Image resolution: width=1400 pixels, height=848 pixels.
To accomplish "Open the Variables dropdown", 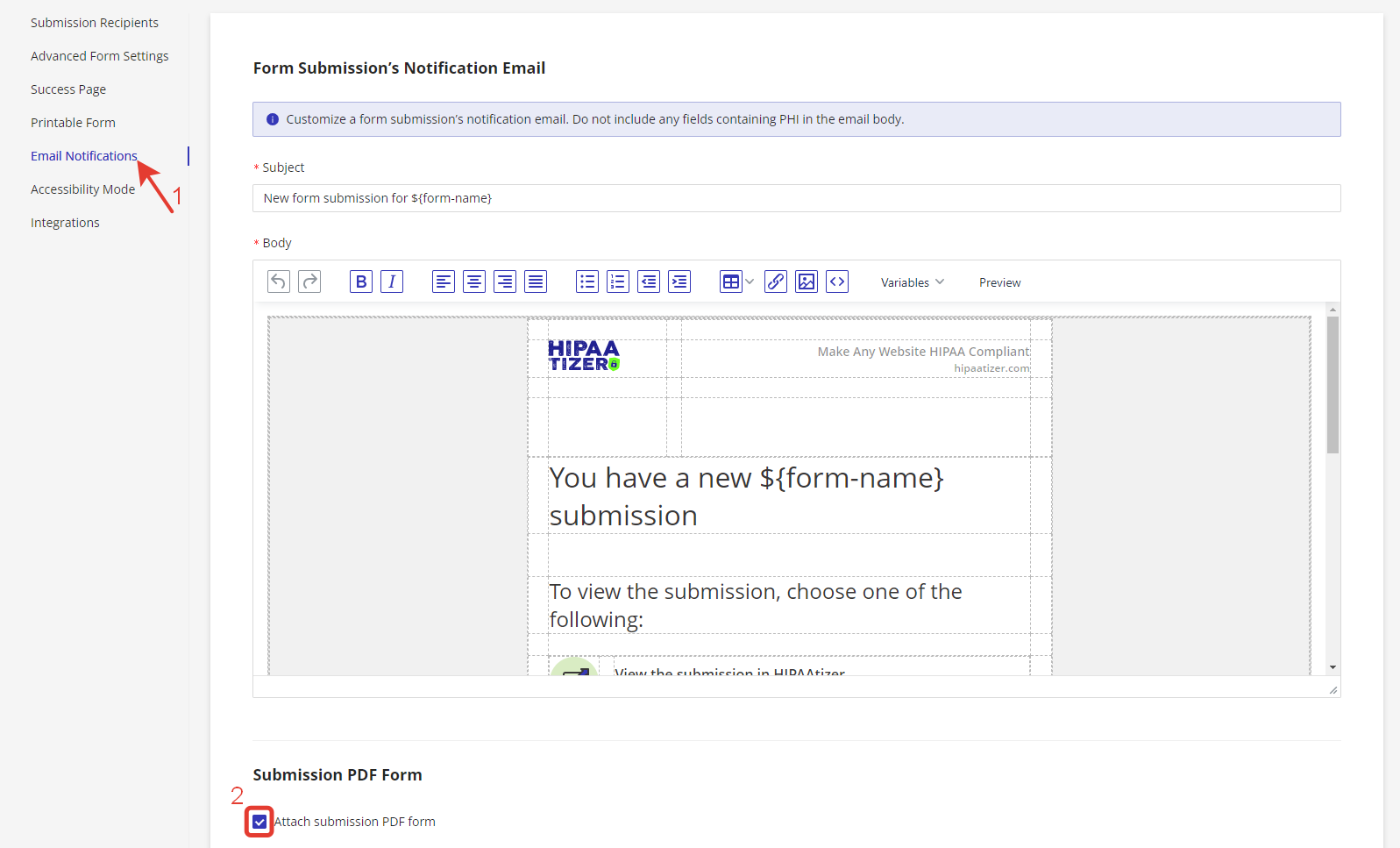I will tap(912, 282).
